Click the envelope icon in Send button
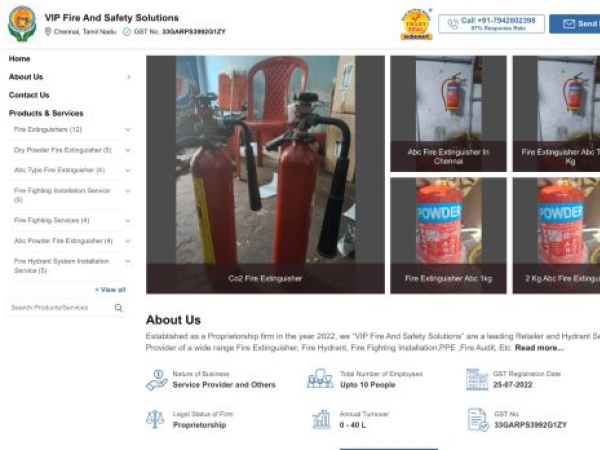Viewport: 600px width, 450px height. 569,24
